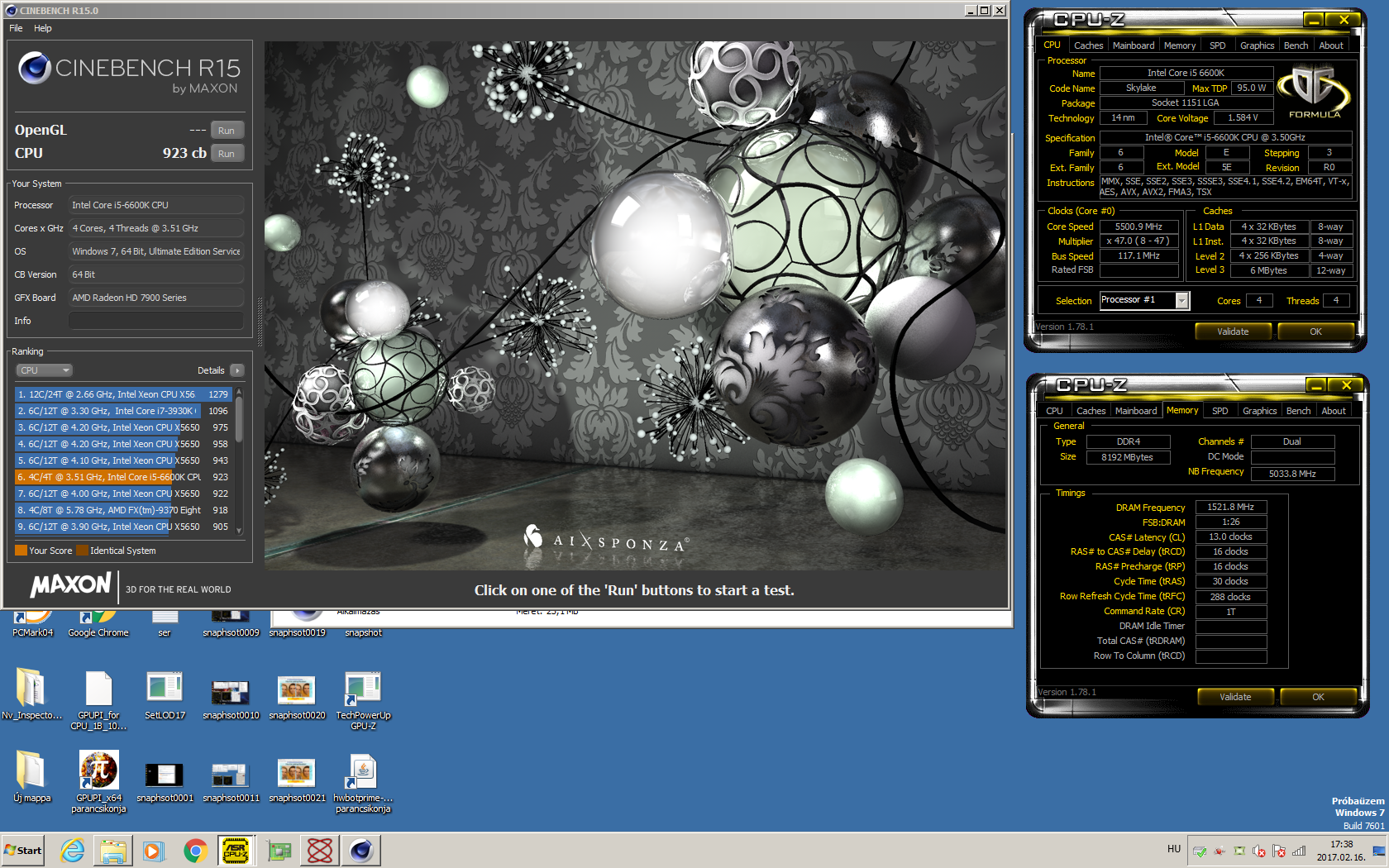Select ranking row 9 Xeon X5650 905

point(124,527)
